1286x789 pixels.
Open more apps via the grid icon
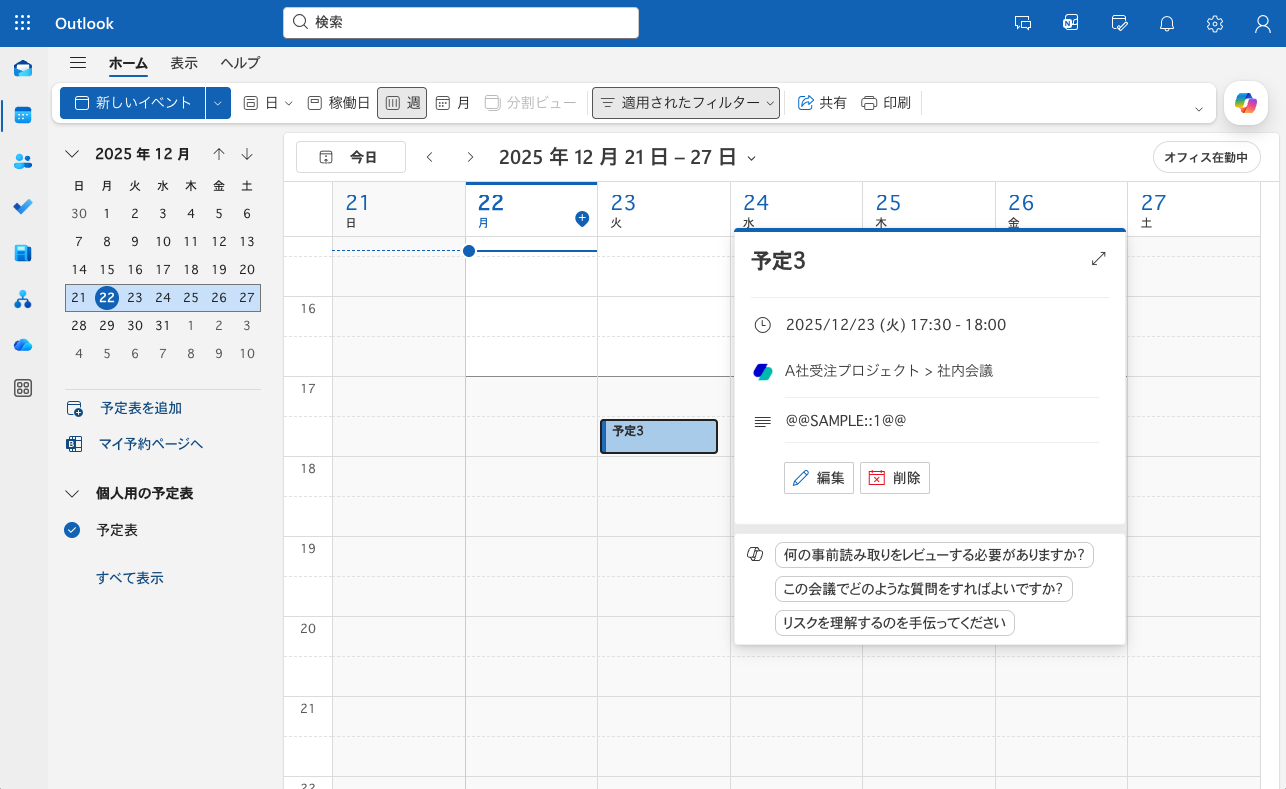click(x=23, y=388)
